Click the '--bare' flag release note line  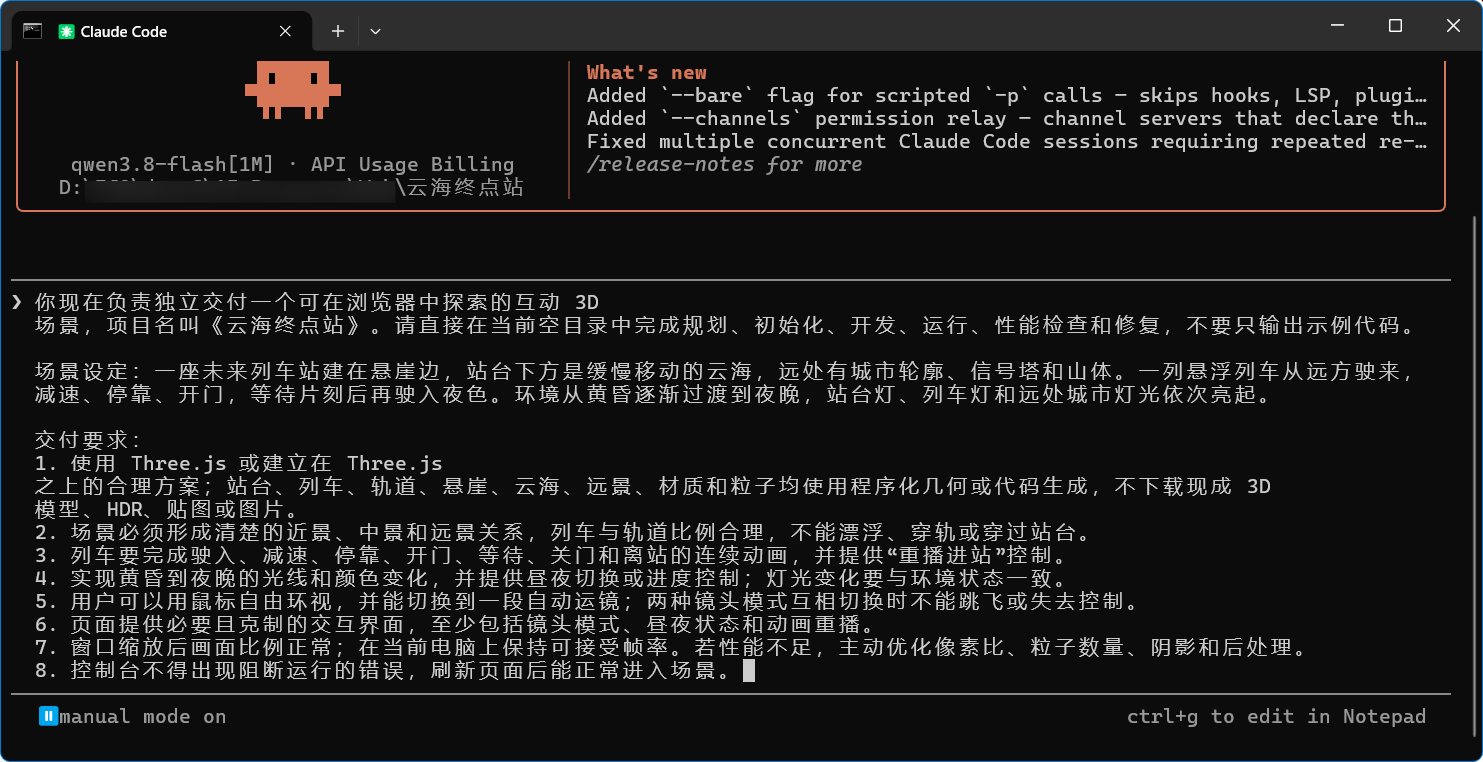point(1007,95)
